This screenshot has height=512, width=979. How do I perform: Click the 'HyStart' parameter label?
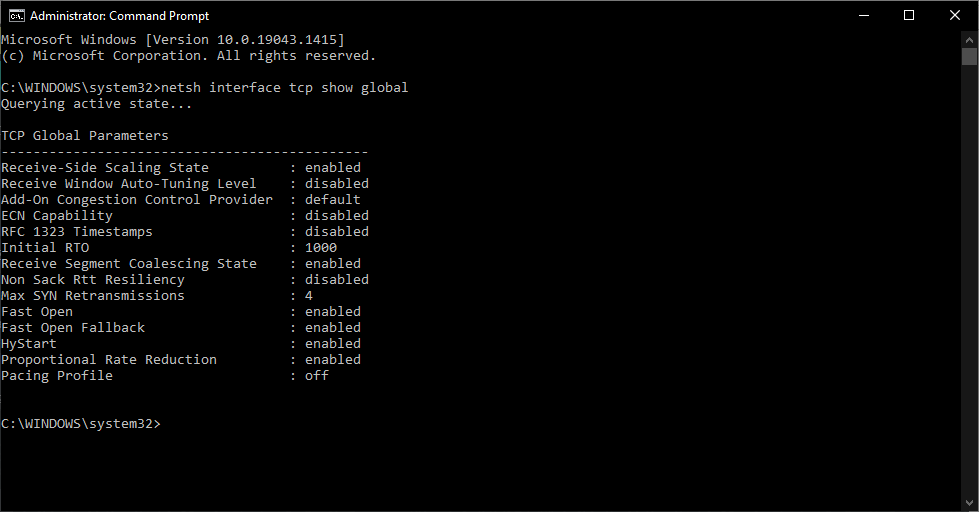tap(29, 344)
